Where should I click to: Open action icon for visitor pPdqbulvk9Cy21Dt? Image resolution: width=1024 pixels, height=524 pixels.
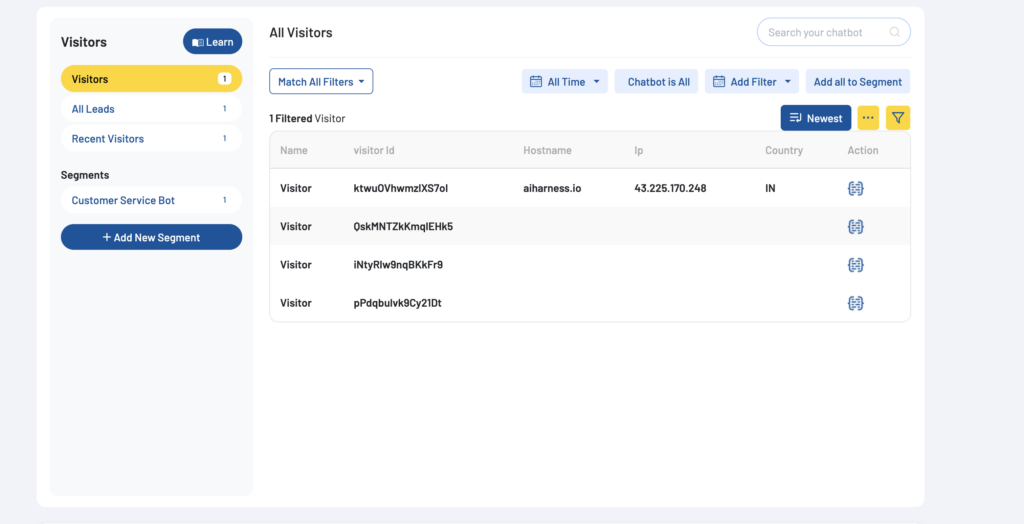(856, 303)
